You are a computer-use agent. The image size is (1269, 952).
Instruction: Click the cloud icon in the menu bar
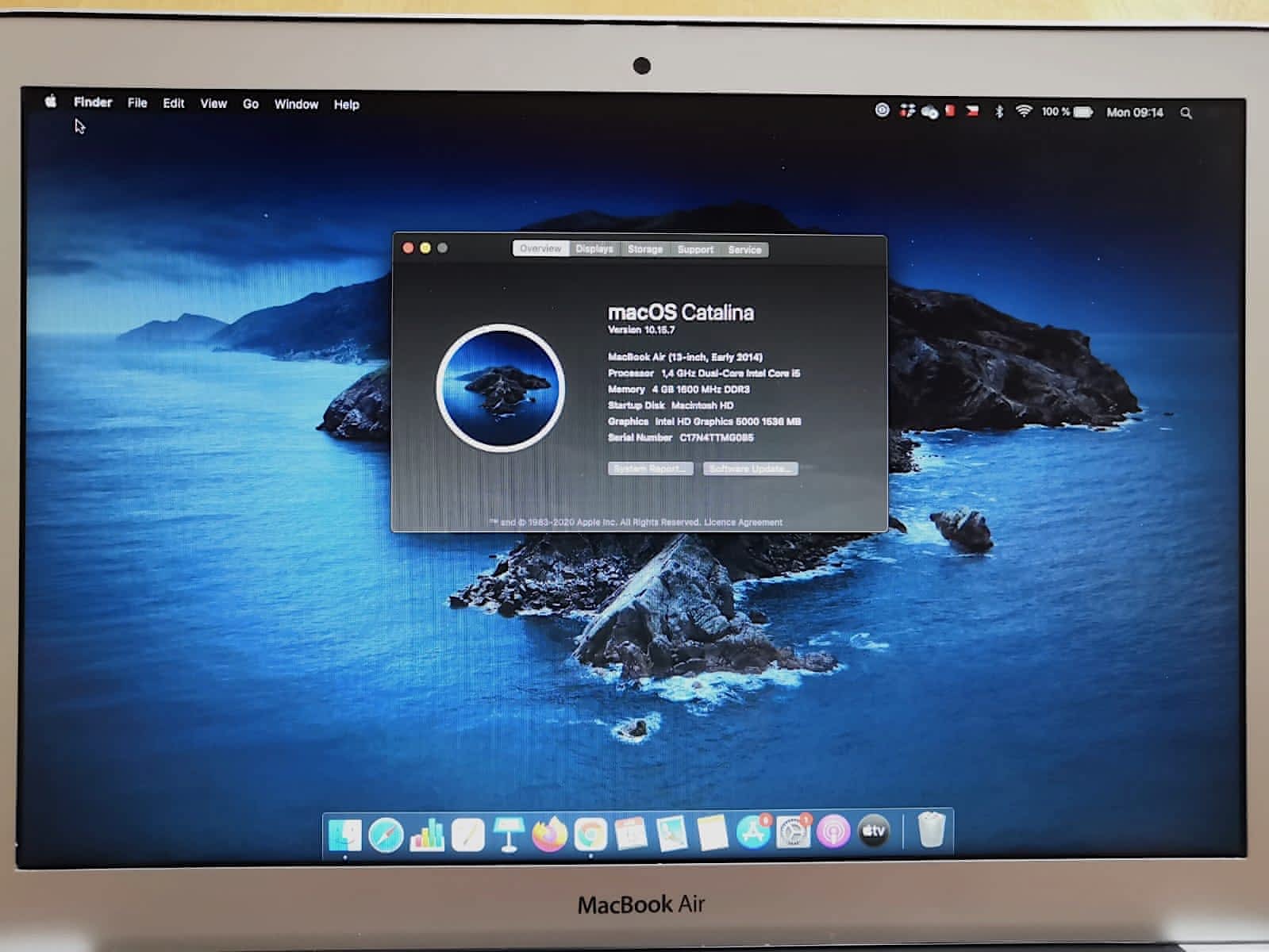tap(929, 112)
